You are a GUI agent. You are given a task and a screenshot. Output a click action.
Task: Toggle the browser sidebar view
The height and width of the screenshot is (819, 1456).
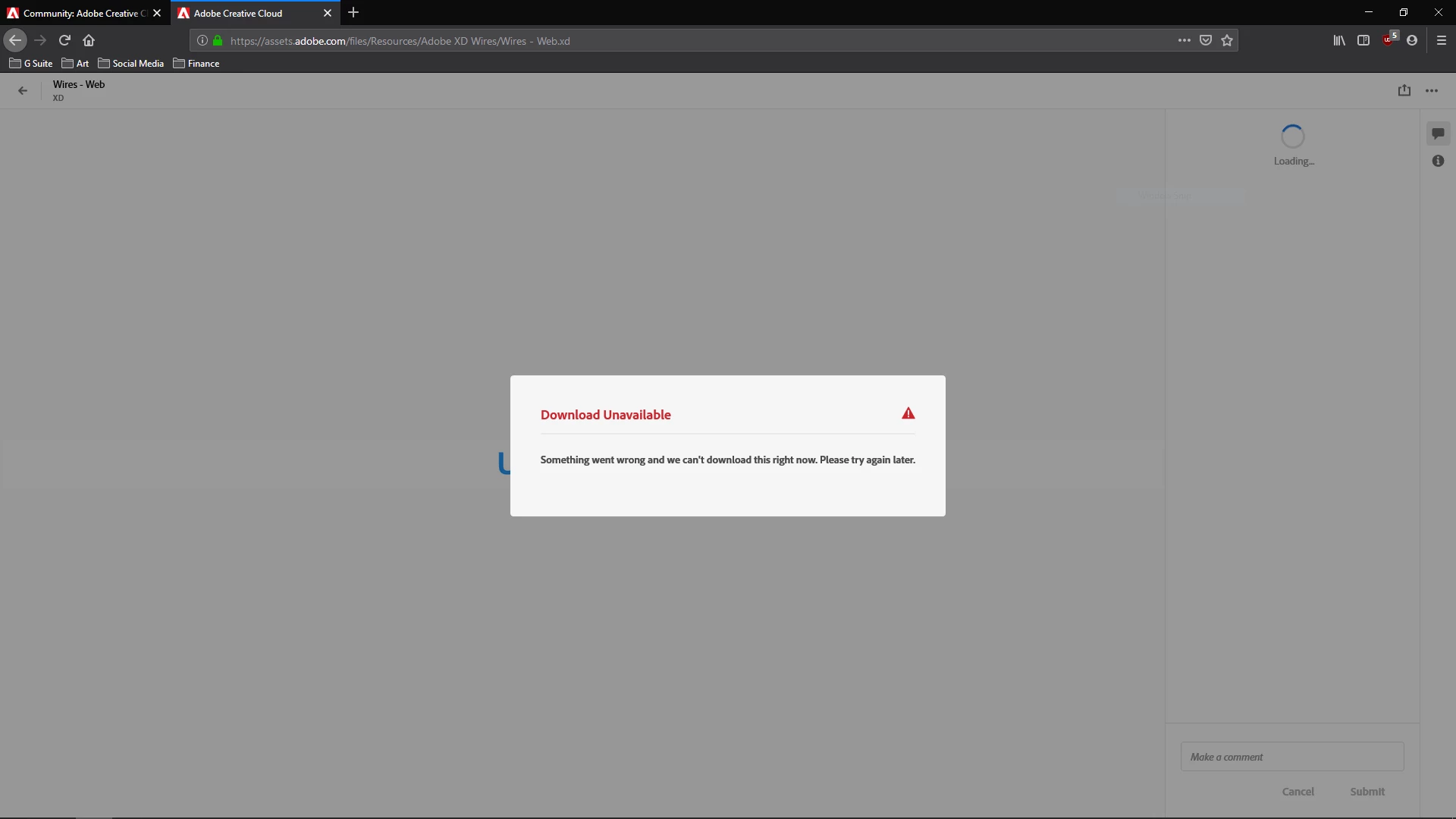click(1363, 40)
